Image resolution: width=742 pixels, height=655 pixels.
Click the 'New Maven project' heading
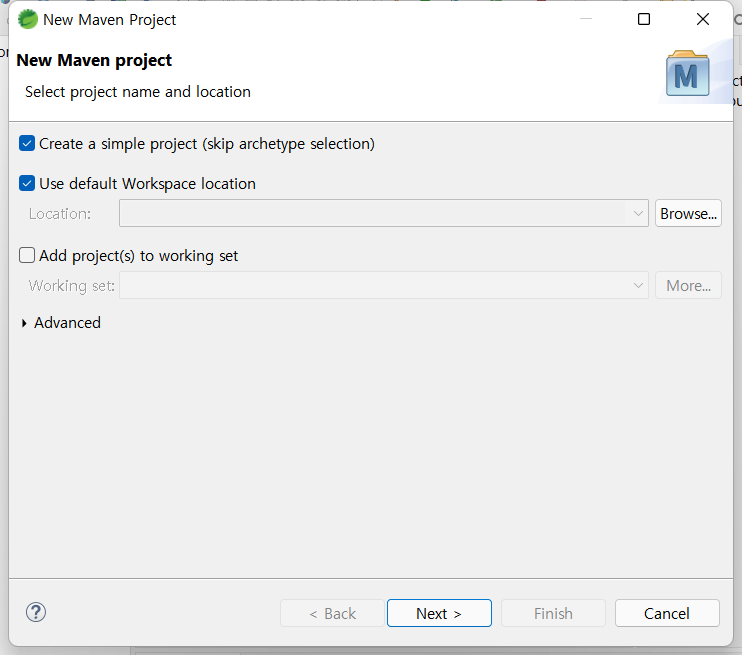(94, 60)
